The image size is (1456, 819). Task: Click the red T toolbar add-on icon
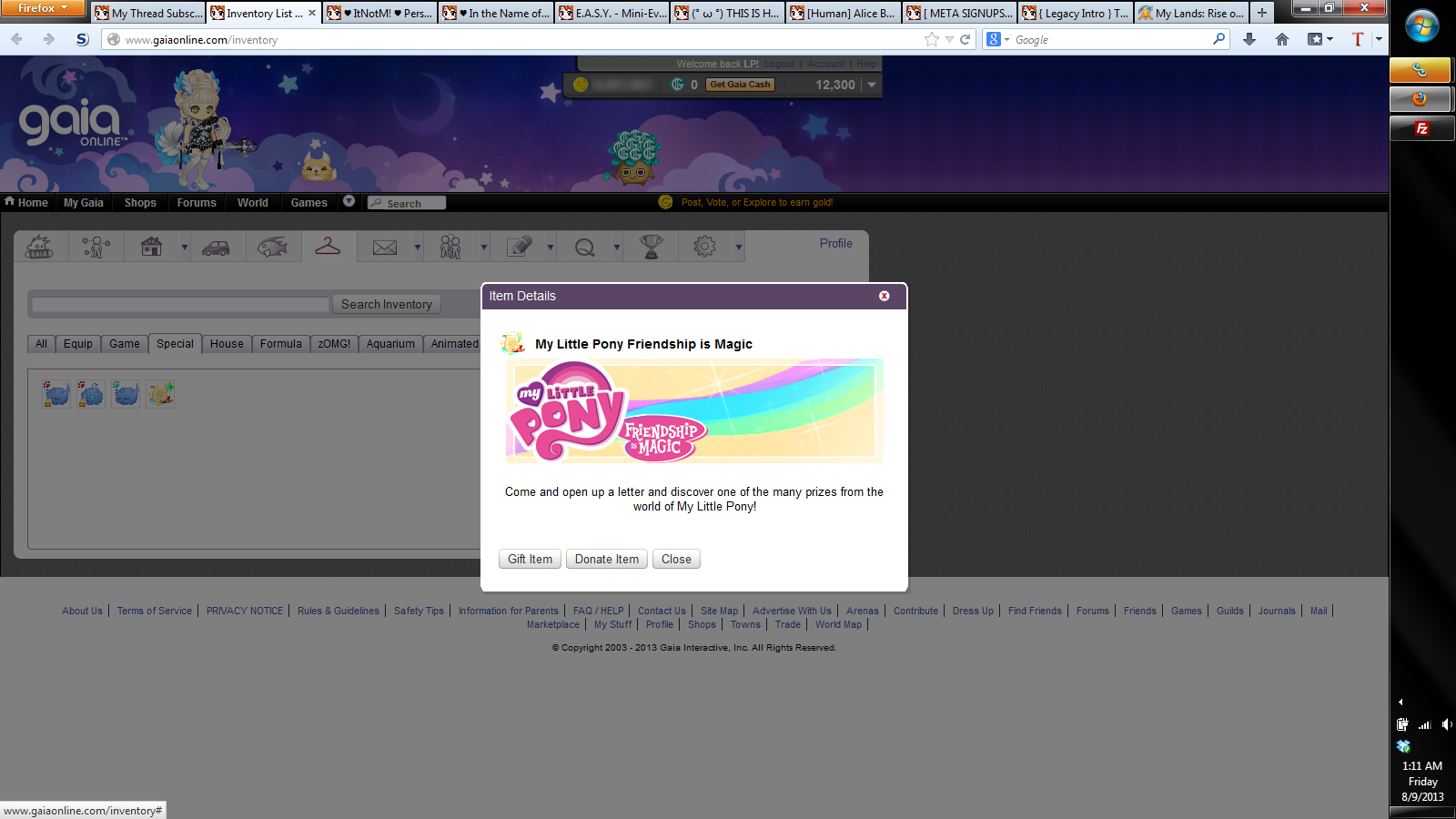(x=1358, y=39)
